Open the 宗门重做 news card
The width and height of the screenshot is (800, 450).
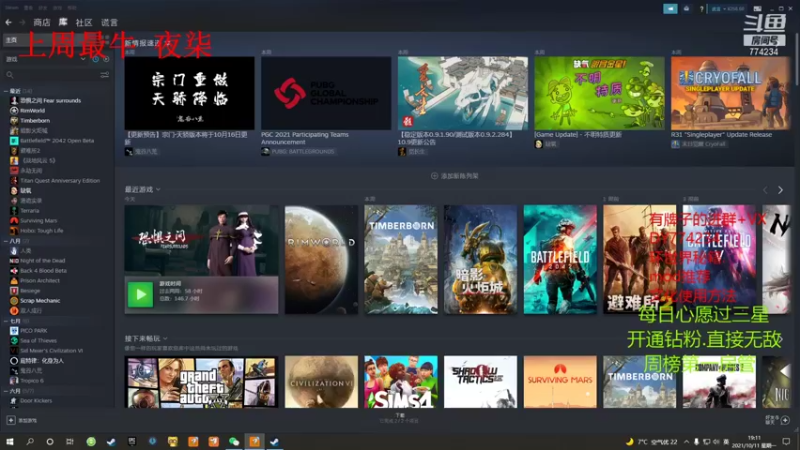189,93
